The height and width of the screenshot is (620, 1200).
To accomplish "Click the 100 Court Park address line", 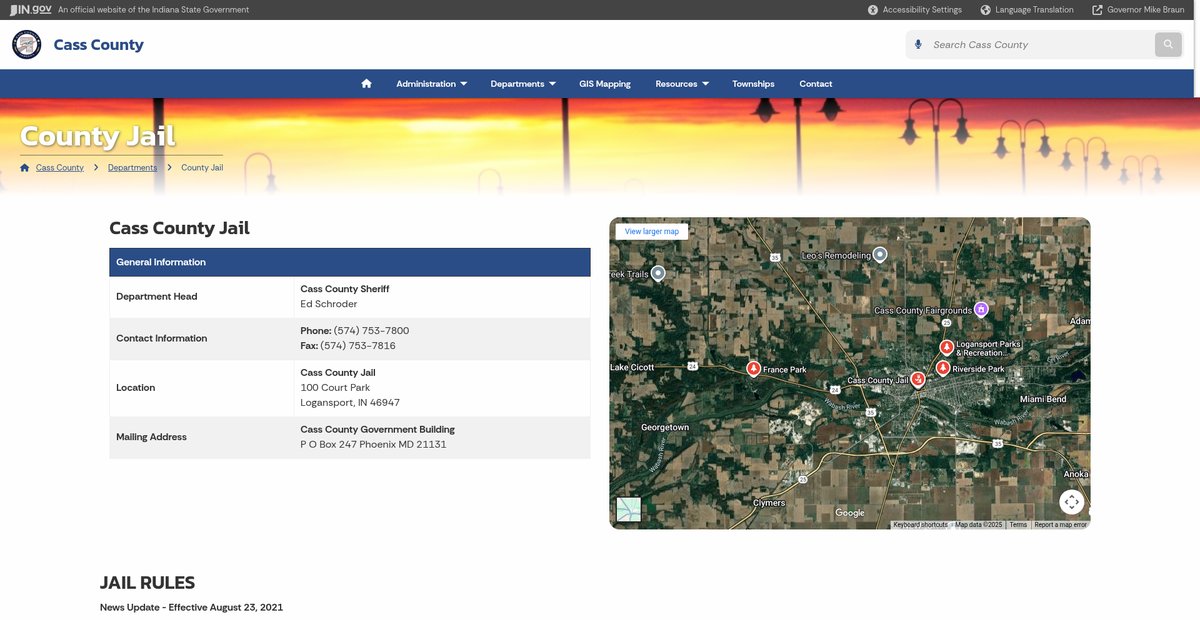I will [335, 388].
